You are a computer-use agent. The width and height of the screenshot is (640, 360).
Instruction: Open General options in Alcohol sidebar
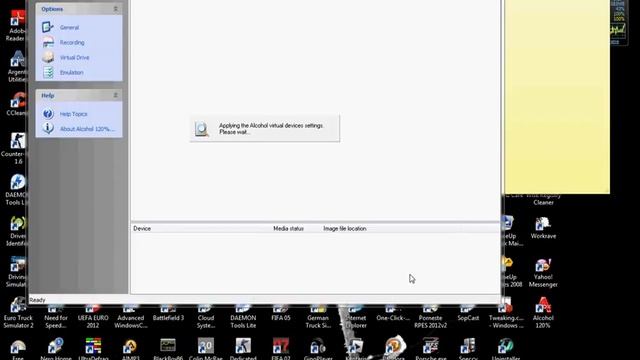coord(69,27)
